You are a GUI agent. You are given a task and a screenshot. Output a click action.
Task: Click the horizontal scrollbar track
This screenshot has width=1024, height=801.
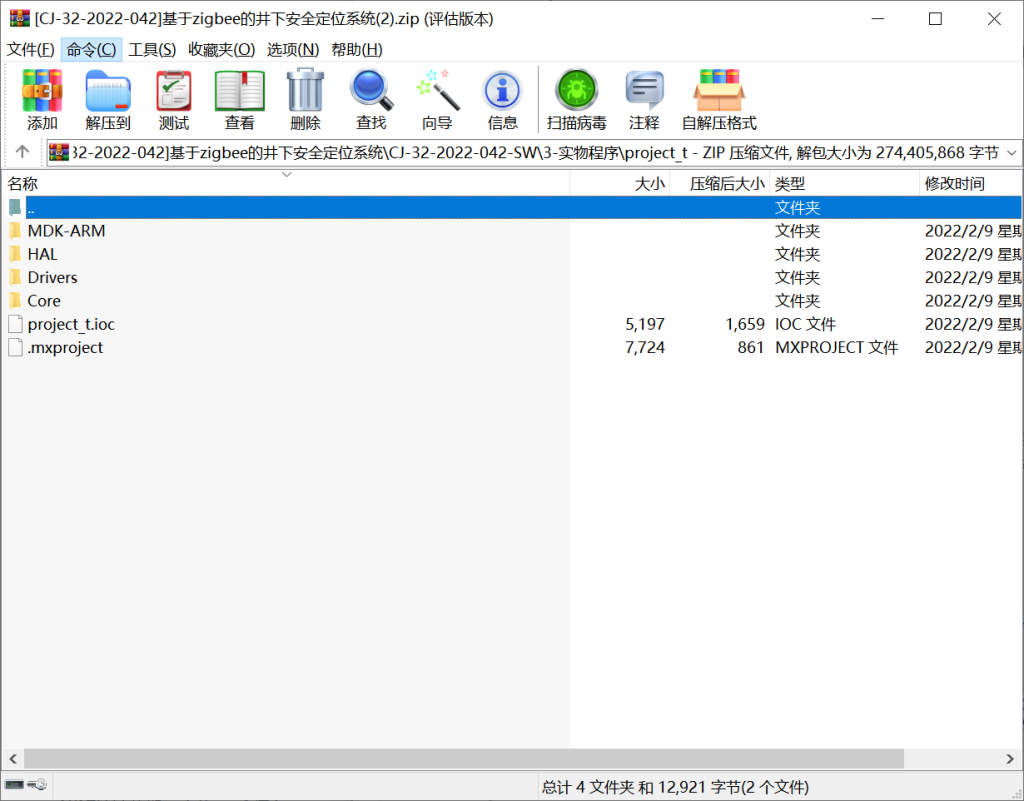coord(950,758)
